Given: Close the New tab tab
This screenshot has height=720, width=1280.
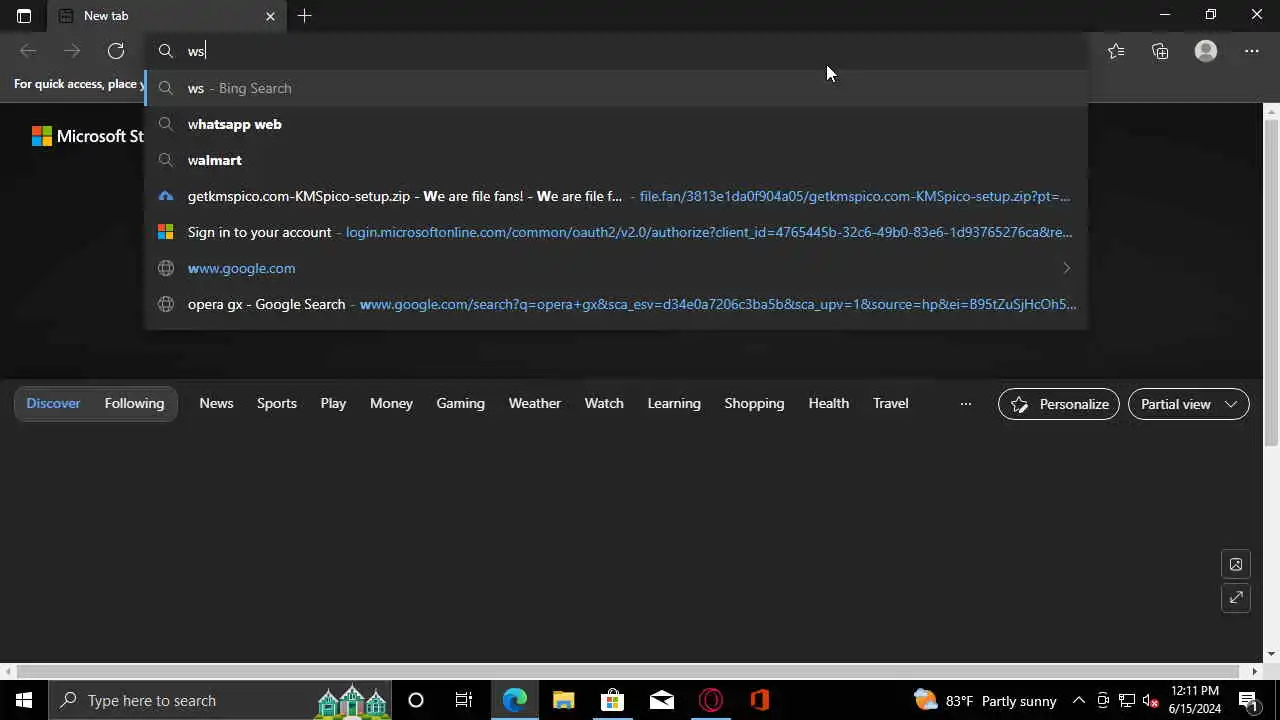Looking at the screenshot, I should coord(270,16).
